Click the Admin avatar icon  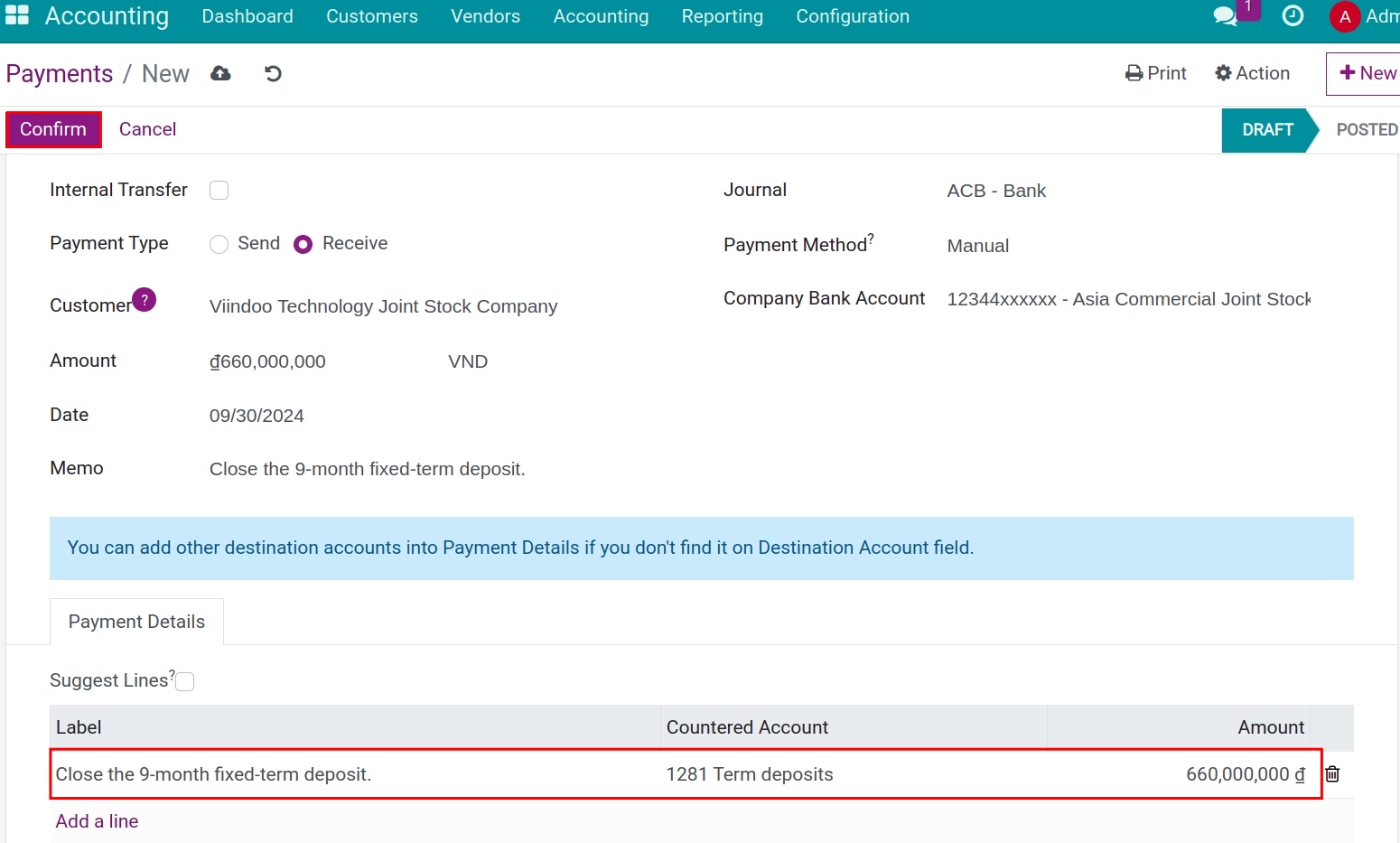[1343, 16]
